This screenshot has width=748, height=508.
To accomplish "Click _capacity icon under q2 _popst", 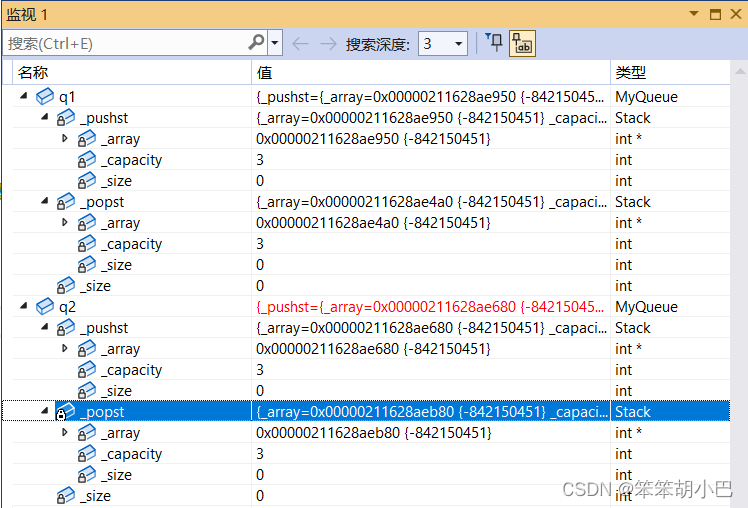I will [x=87, y=453].
